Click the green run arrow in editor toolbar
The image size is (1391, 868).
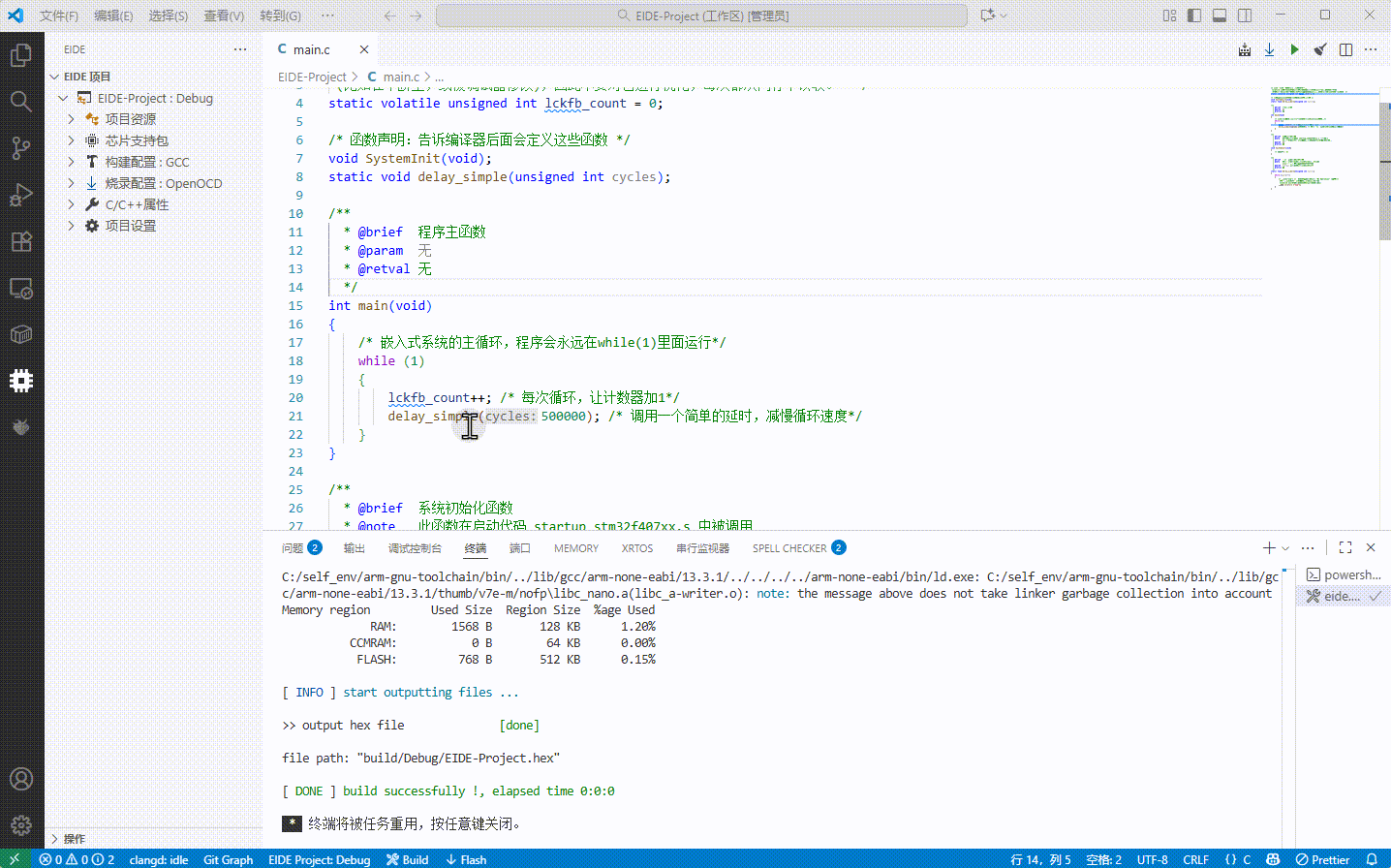(1294, 49)
